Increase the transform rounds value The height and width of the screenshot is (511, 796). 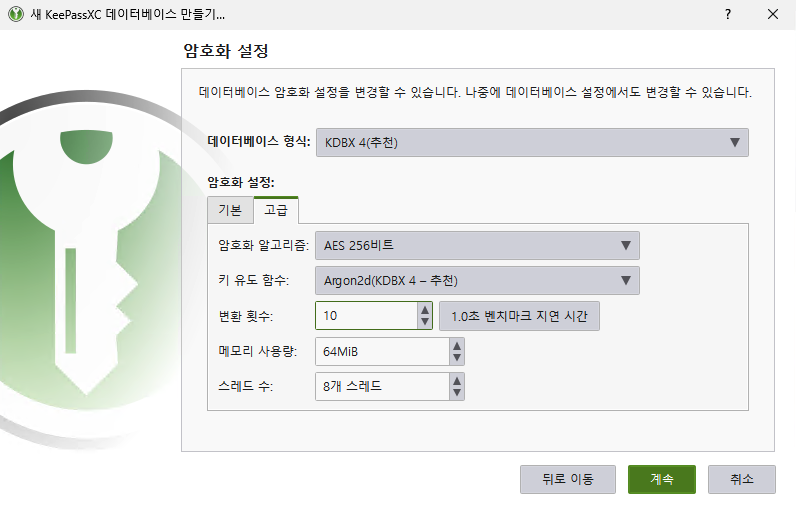[x=424, y=310]
